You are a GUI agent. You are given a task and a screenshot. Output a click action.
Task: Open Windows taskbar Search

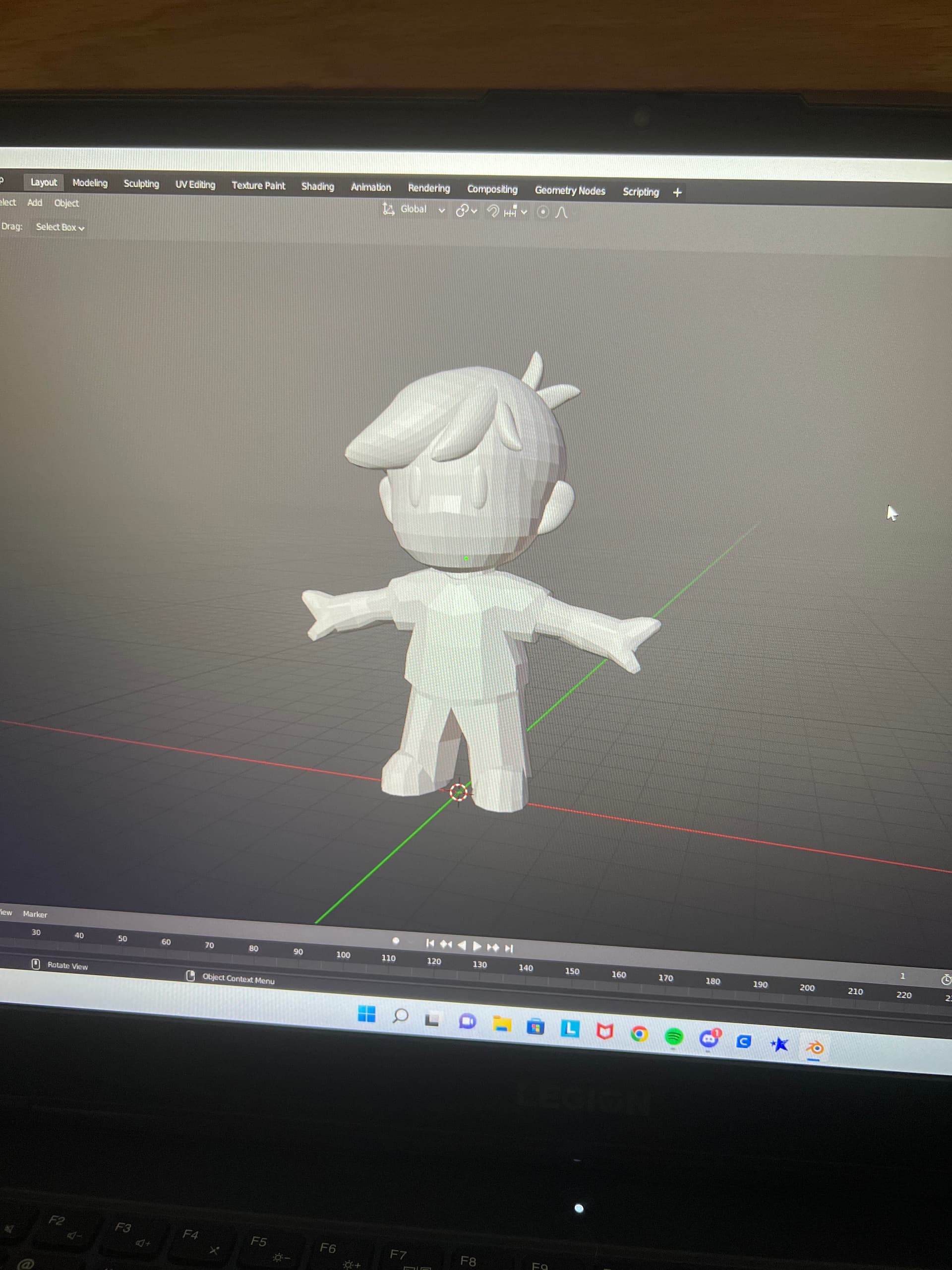point(400,1016)
